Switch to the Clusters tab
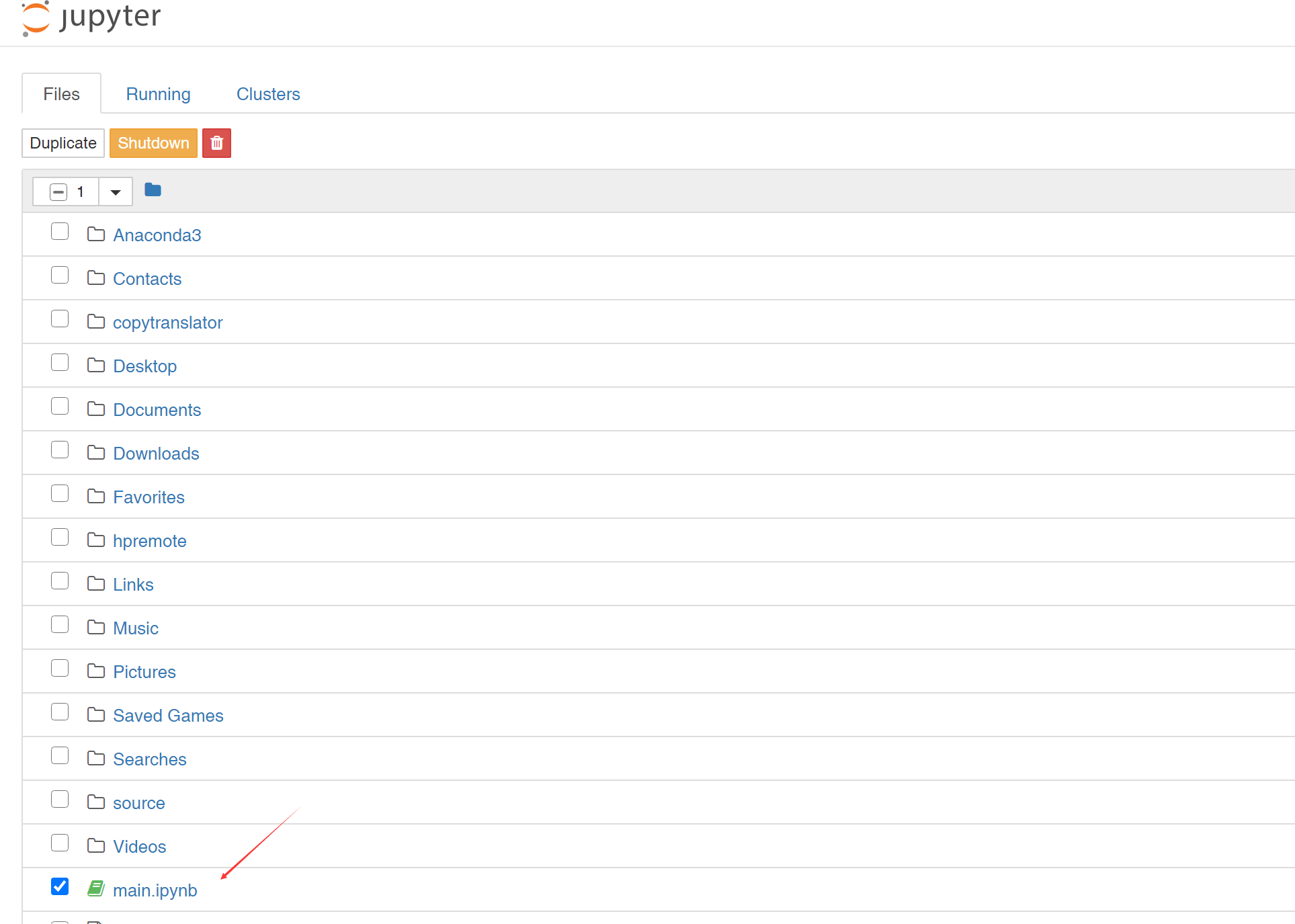Viewport: 1295px width, 924px height. (268, 94)
